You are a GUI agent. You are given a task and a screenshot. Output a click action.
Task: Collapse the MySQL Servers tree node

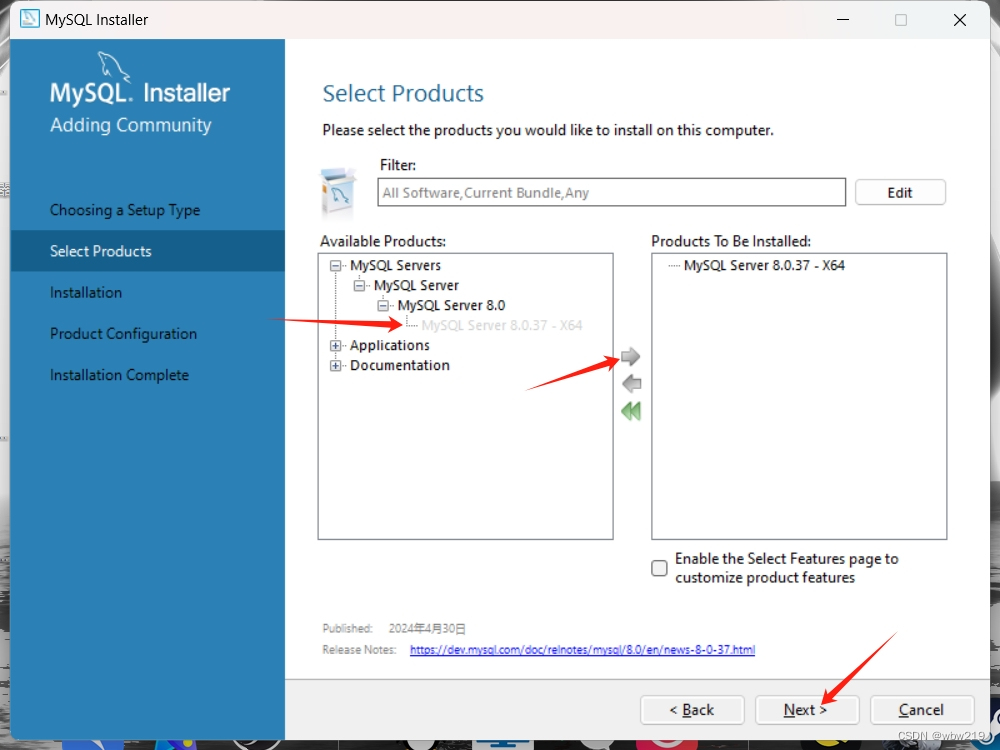[335, 265]
